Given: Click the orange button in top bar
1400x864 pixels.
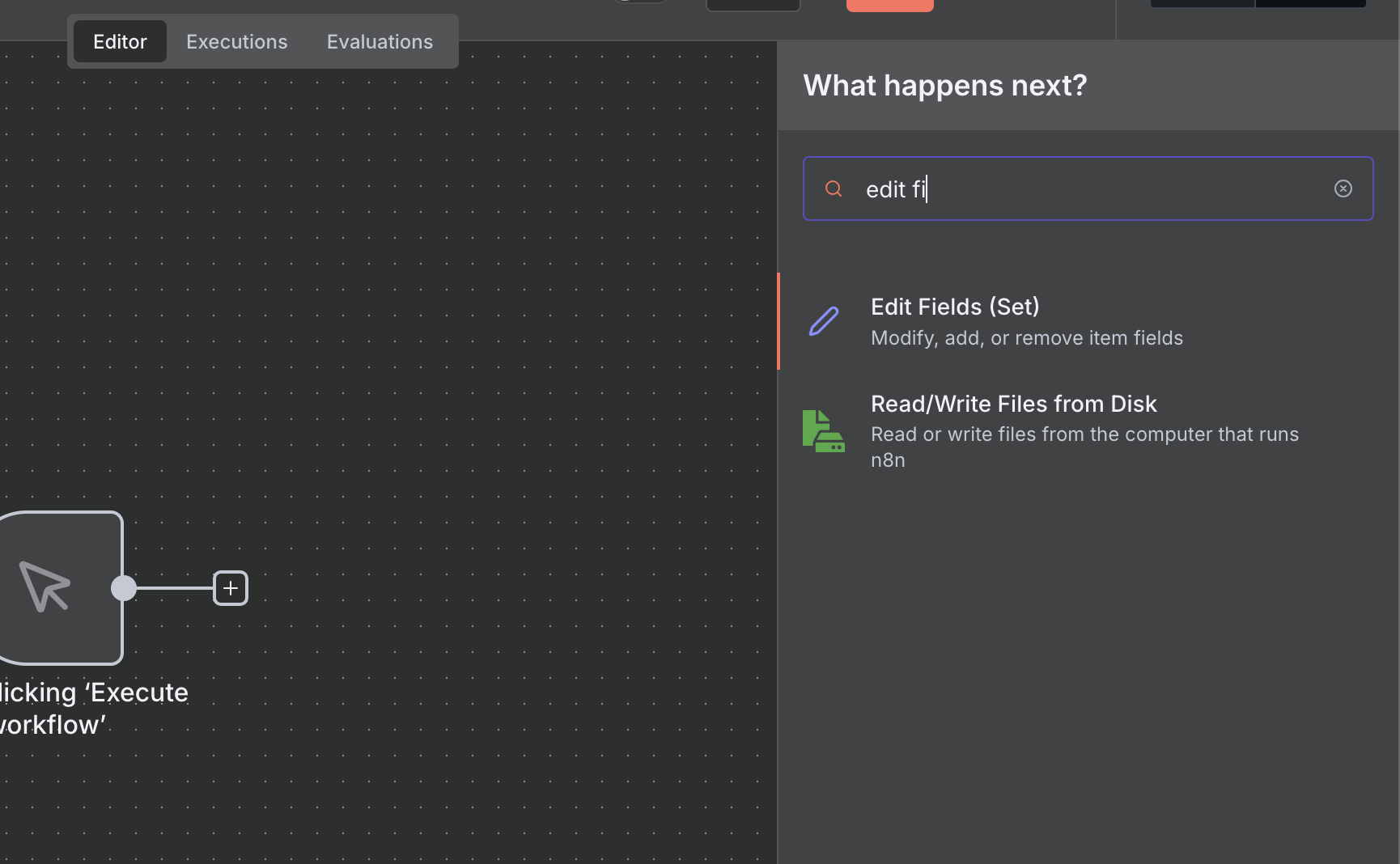Looking at the screenshot, I should pyautogui.click(x=889, y=5).
